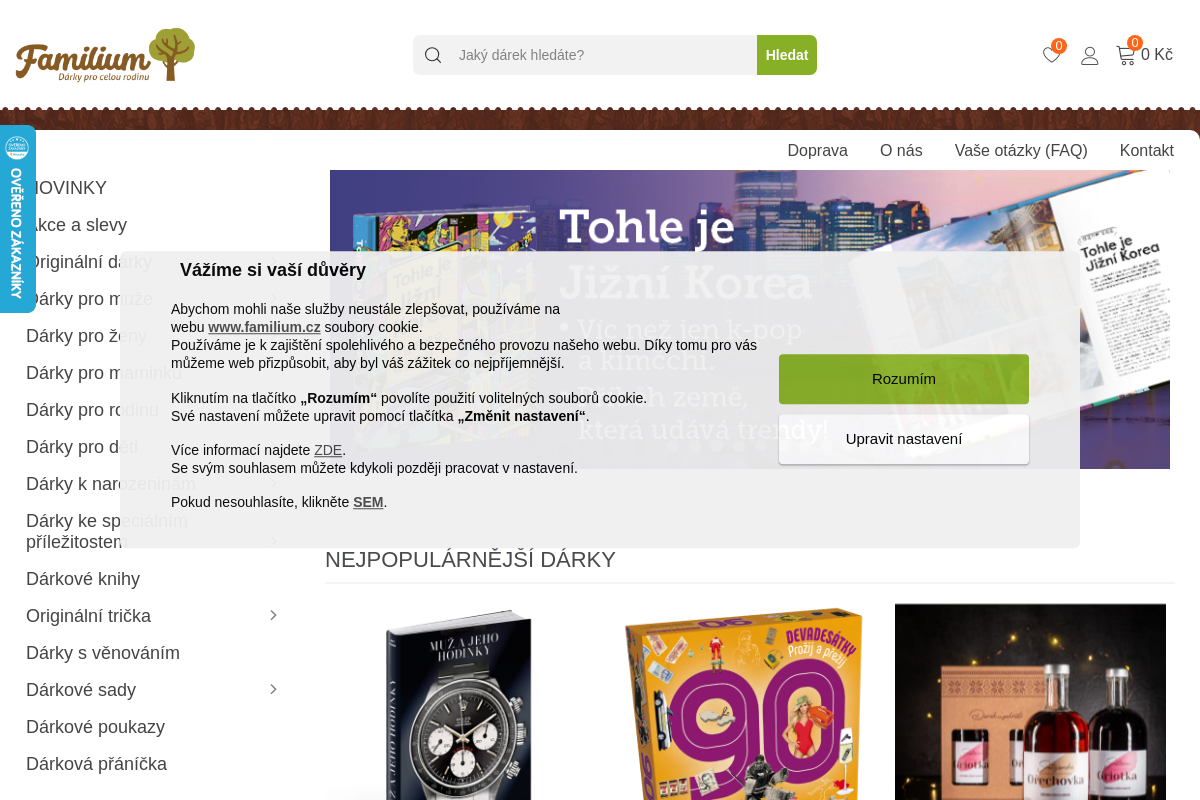Click the Hledat search button
Screen dimensions: 1200x800
787,55
